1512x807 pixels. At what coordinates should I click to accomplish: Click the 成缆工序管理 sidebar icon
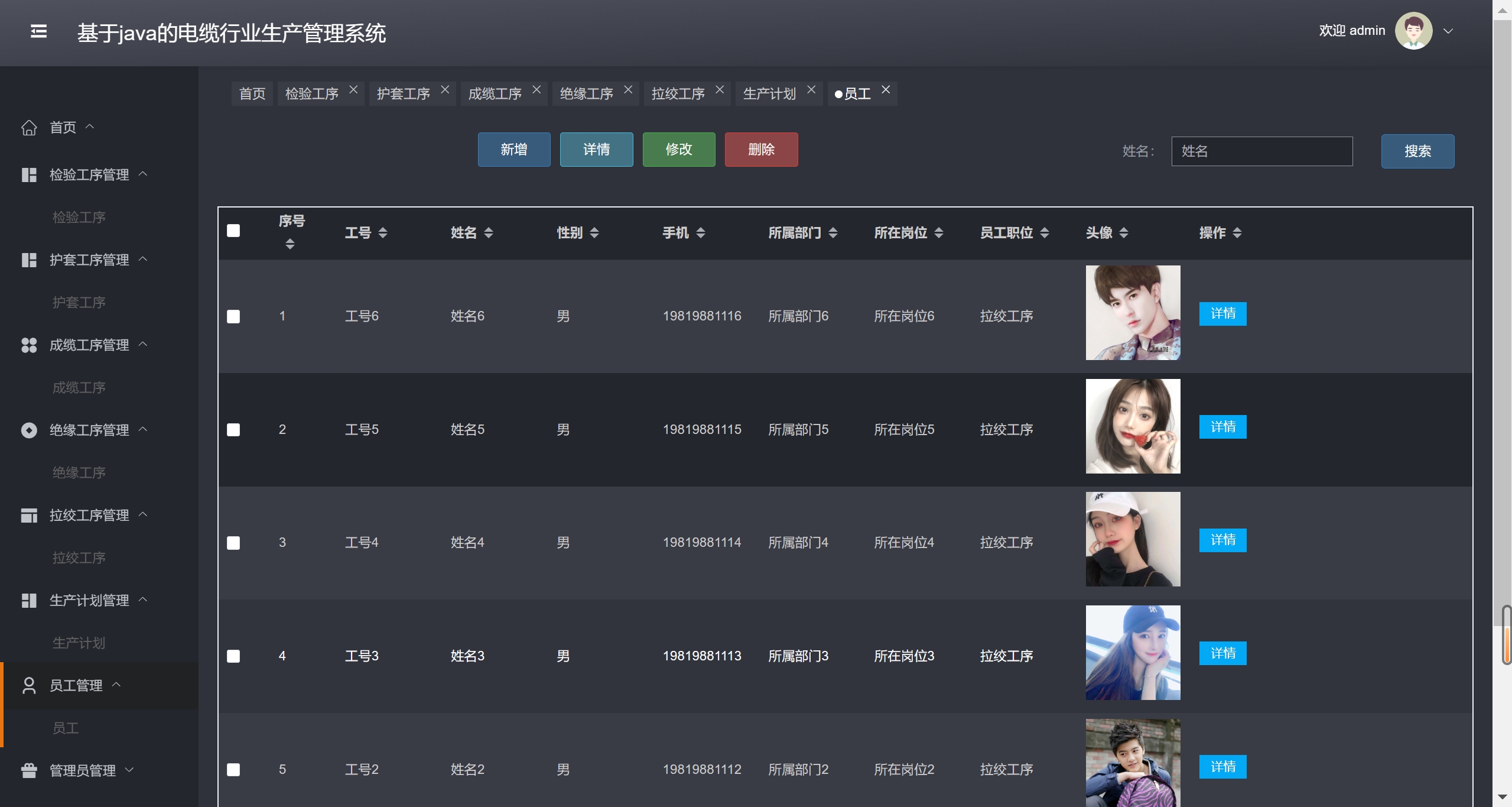[x=29, y=345]
